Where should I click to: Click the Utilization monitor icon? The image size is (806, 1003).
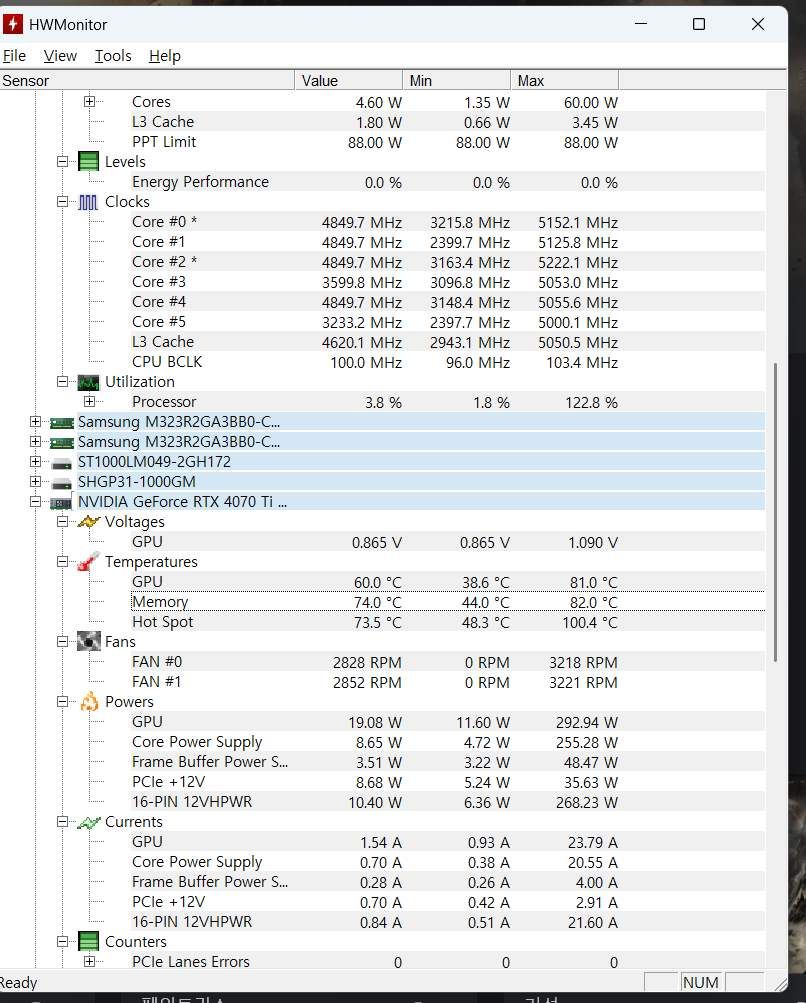click(x=89, y=382)
